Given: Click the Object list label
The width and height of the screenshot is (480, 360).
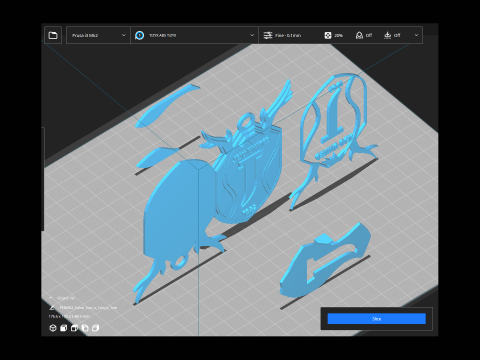Looking at the screenshot, I should click(x=65, y=298).
